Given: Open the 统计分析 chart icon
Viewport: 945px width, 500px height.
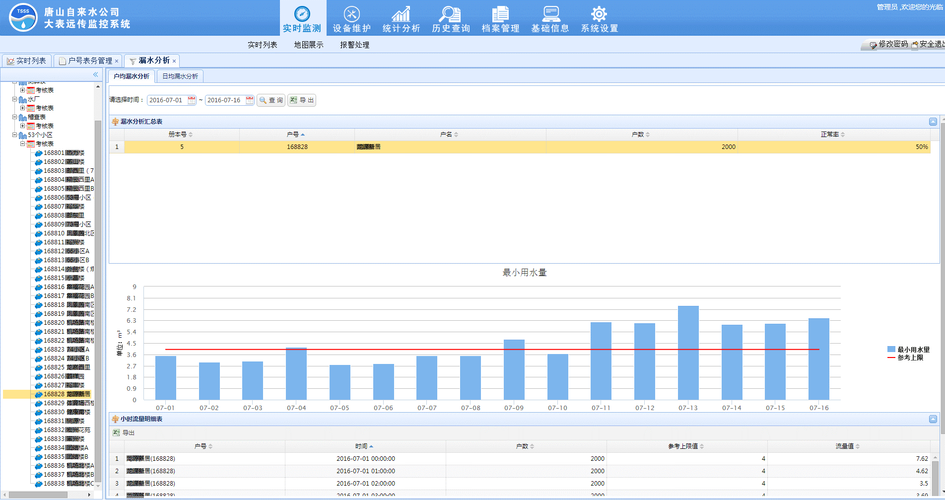Looking at the screenshot, I should click(x=401, y=14).
